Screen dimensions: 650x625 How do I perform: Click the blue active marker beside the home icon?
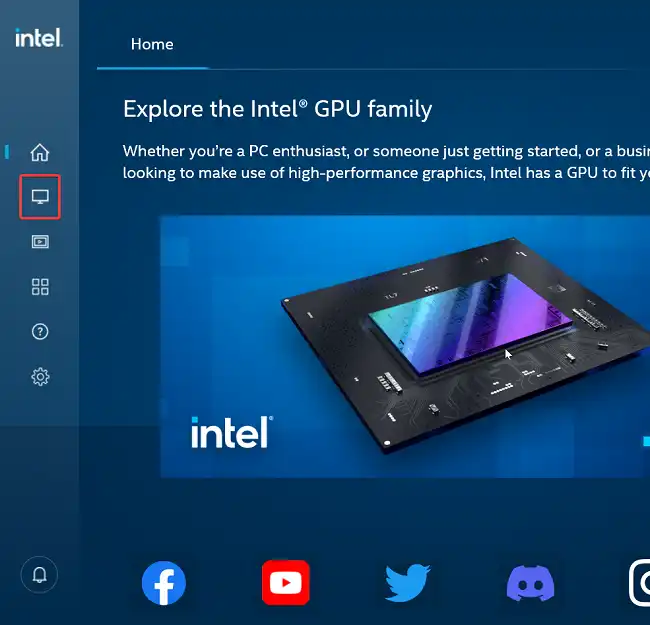(7, 152)
